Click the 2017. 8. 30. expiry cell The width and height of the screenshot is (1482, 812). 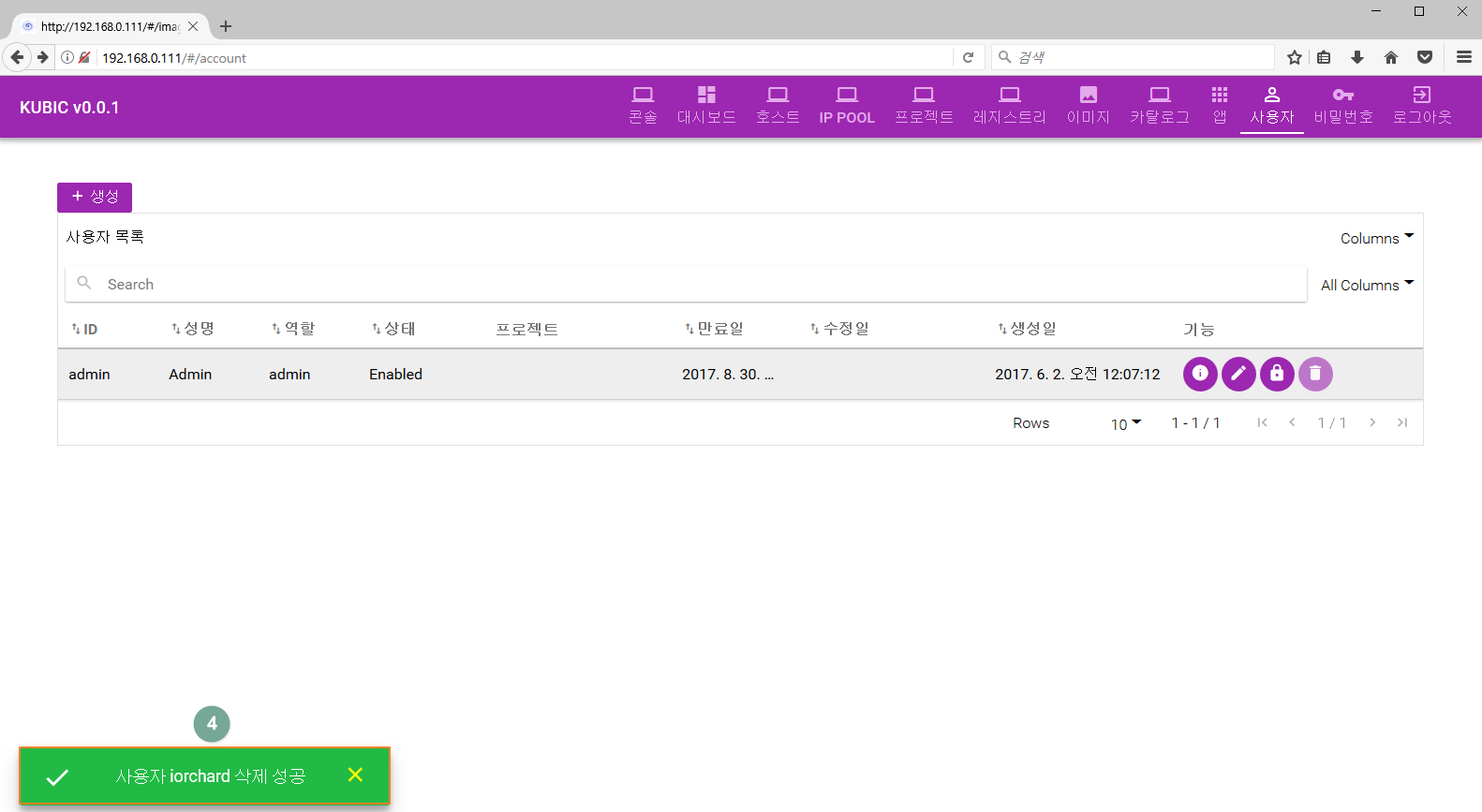tap(728, 374)
